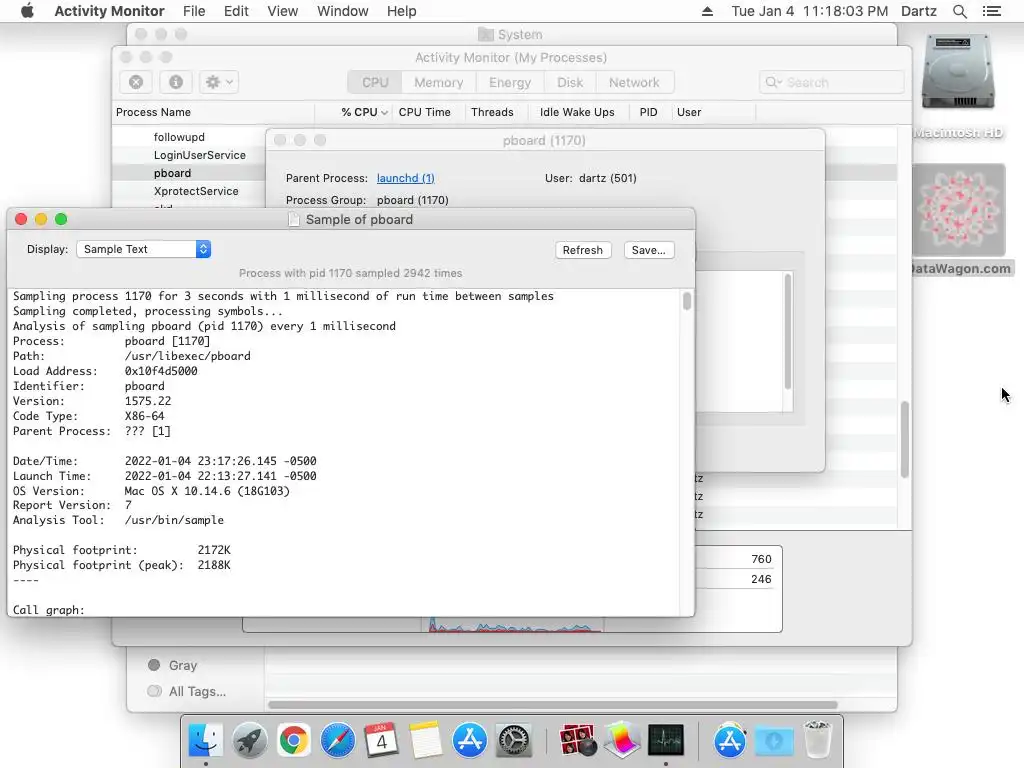Open the Edit menu
This screenshot has height=768, width=1024.
[x=236, y=11]
